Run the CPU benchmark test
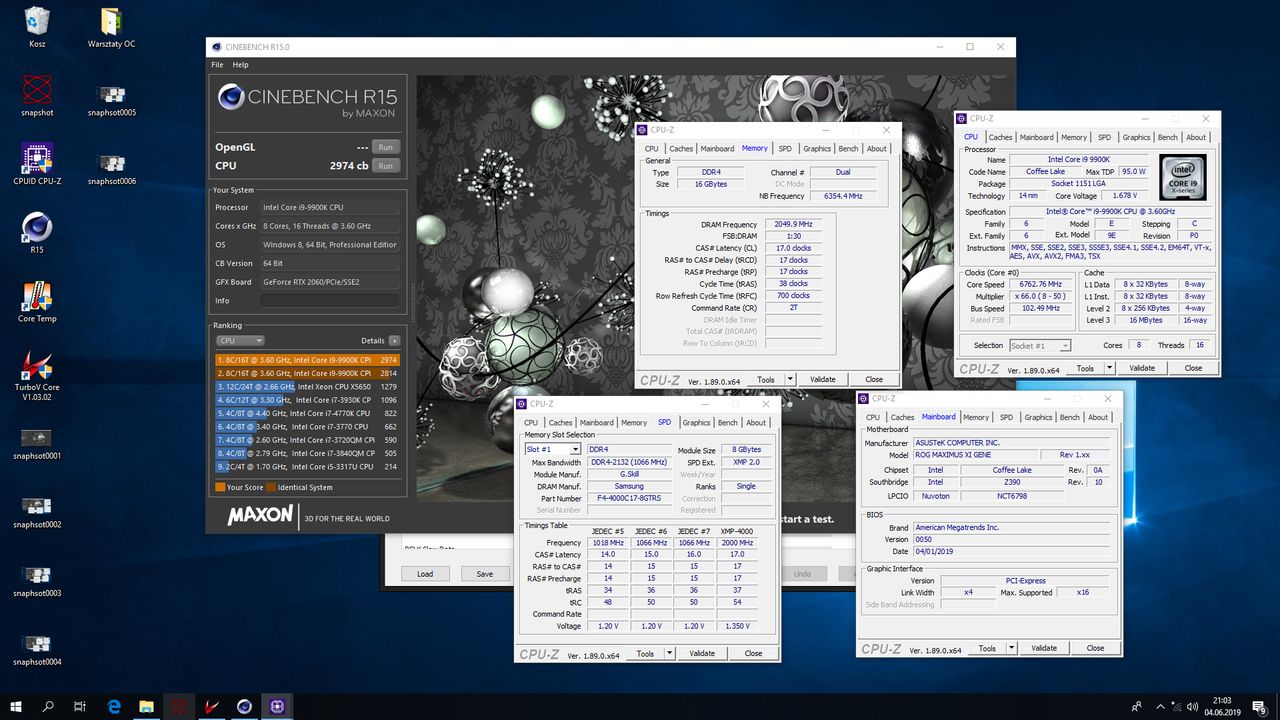This screenshot has height=720, width=1280. tap(385, 166)
